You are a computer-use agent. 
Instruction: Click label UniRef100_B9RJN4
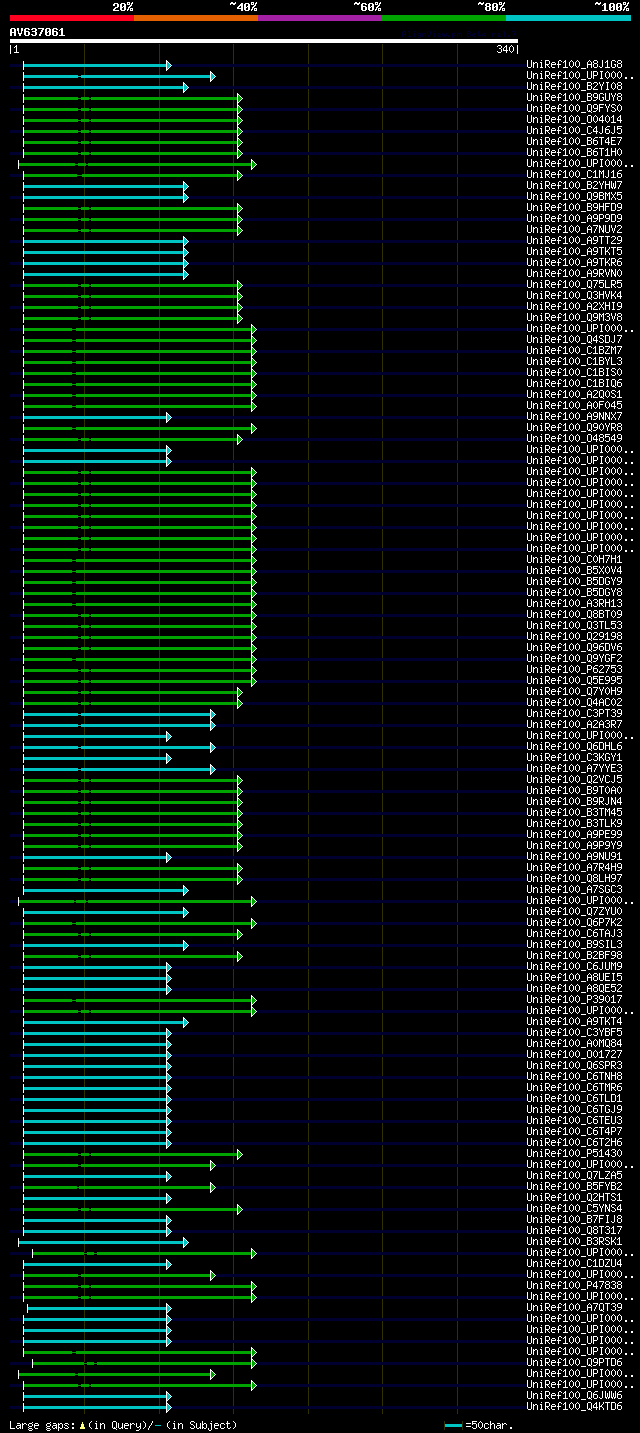[x=574, y=802]
